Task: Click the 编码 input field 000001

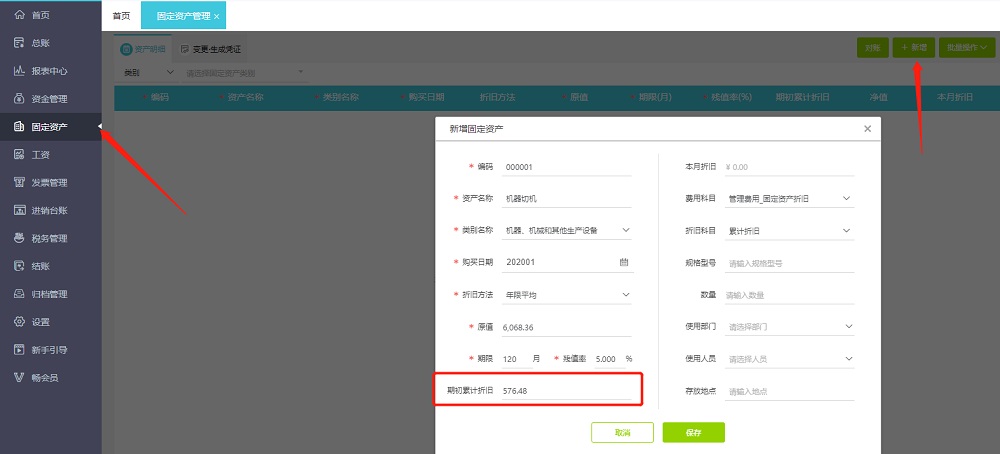Action: tap(566, 167)
